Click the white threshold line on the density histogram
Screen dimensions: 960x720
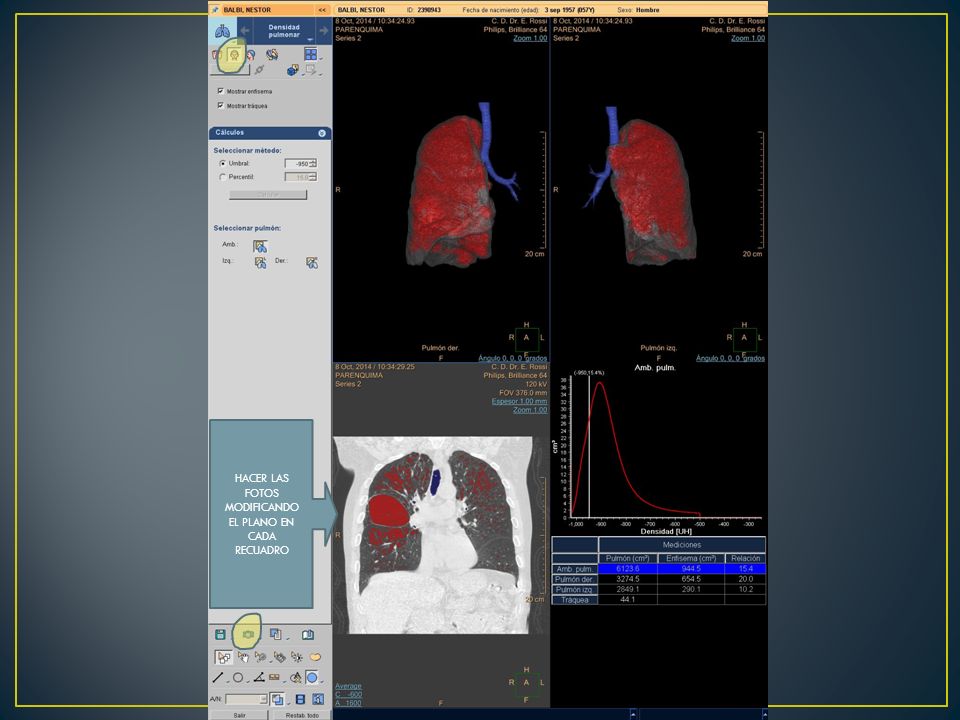pos(589,447)
